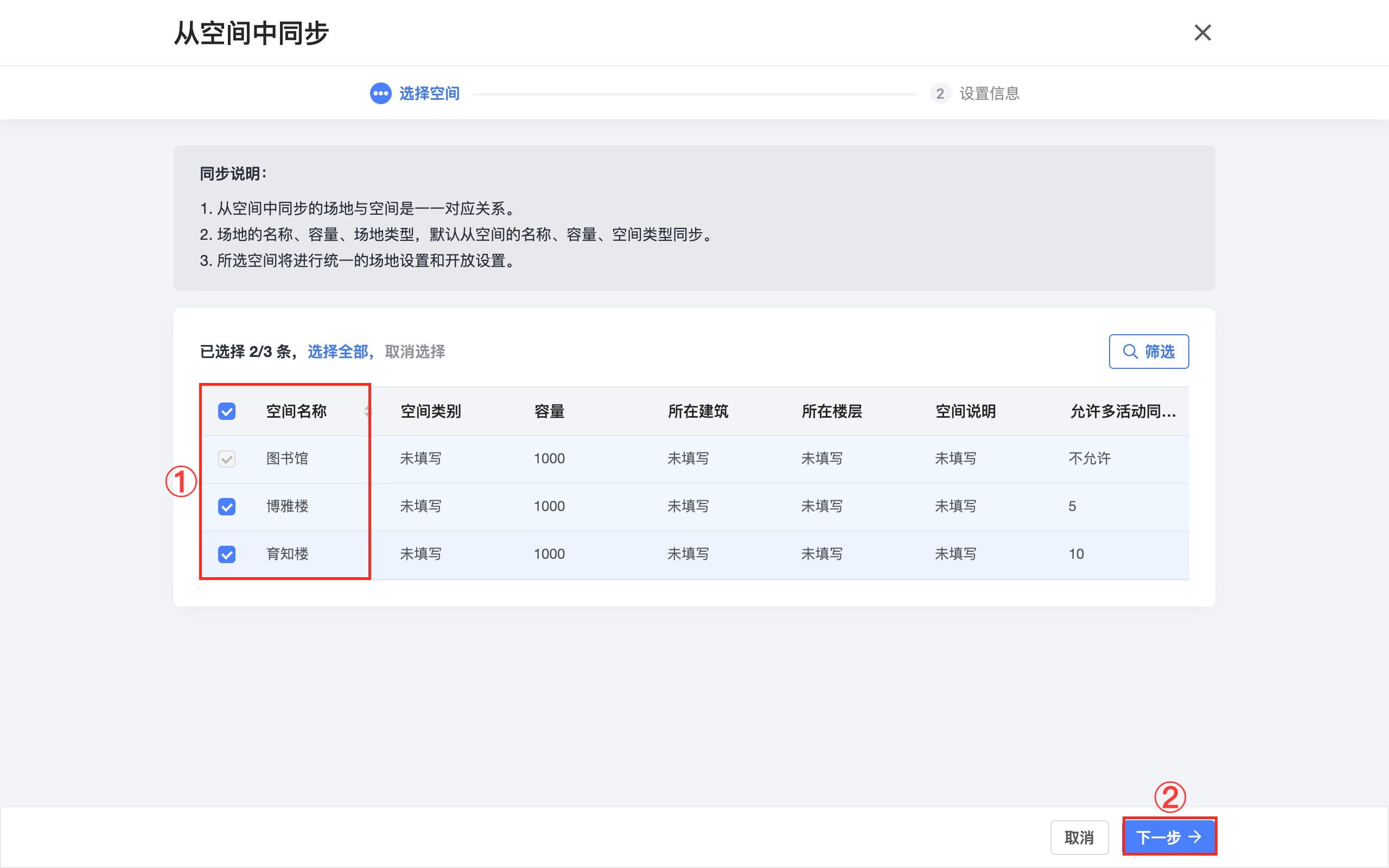Click value 10 in the 育知楼 row
1389x868 pixels.
click(x=1076, y=554)
